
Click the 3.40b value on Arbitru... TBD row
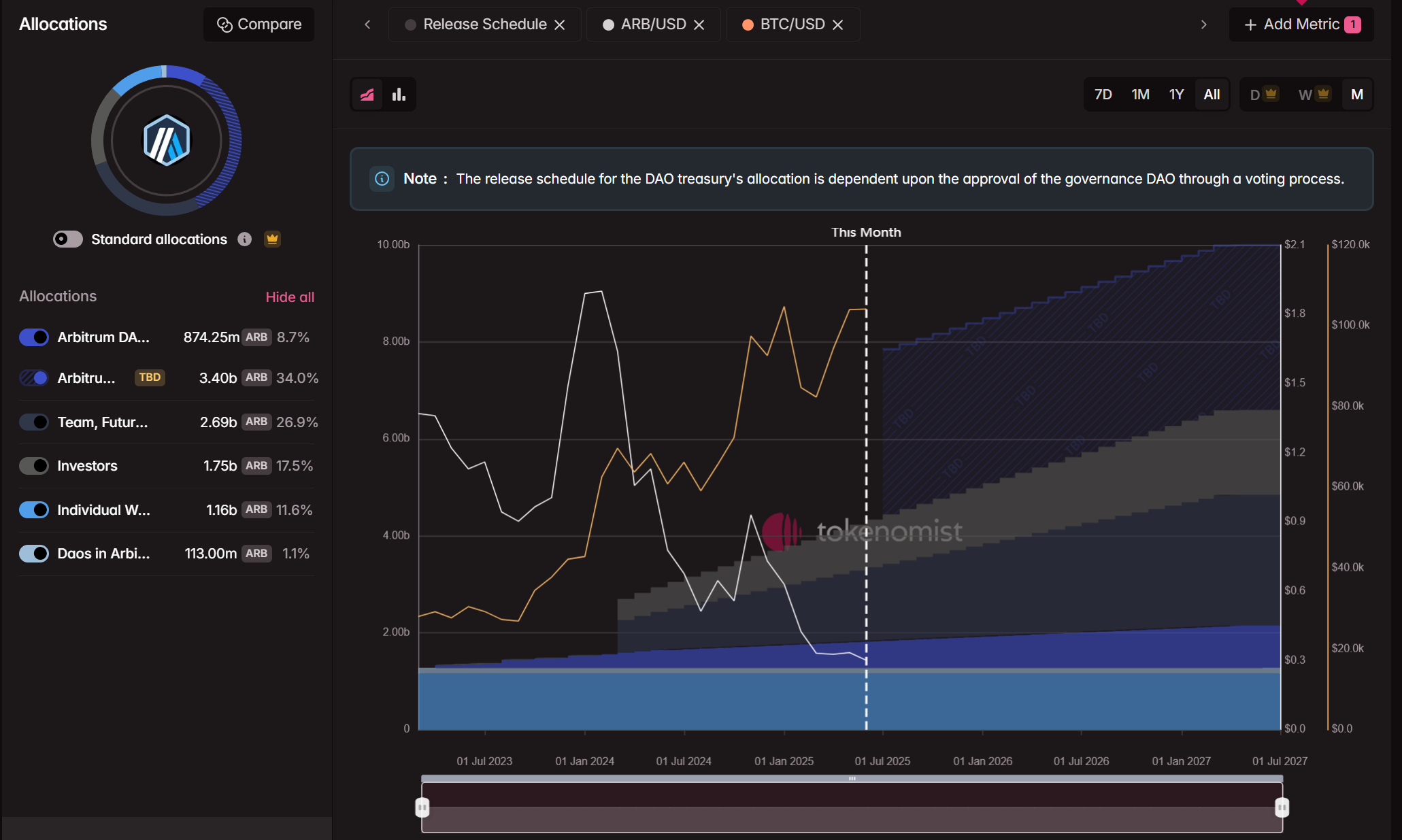218,378
